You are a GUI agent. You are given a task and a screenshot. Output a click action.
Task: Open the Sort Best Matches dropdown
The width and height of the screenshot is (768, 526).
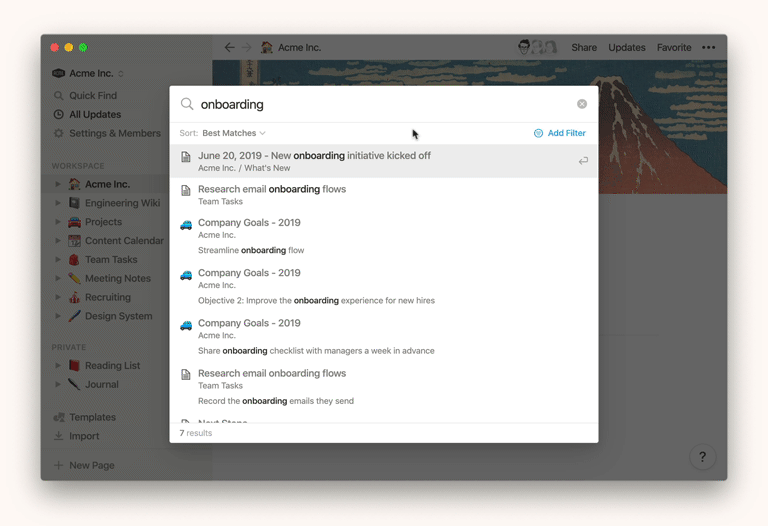click(234, 133)
